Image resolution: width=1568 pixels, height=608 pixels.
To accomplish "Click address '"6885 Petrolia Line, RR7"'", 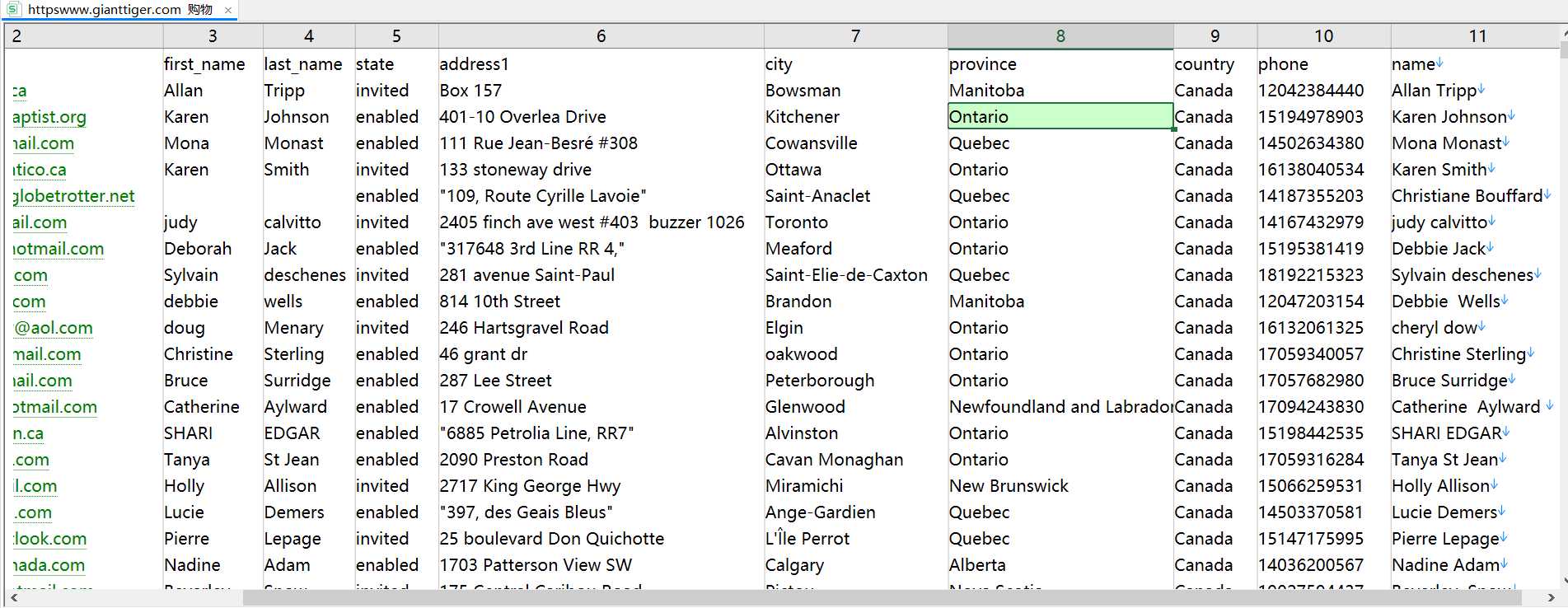I will coord(601,433).
